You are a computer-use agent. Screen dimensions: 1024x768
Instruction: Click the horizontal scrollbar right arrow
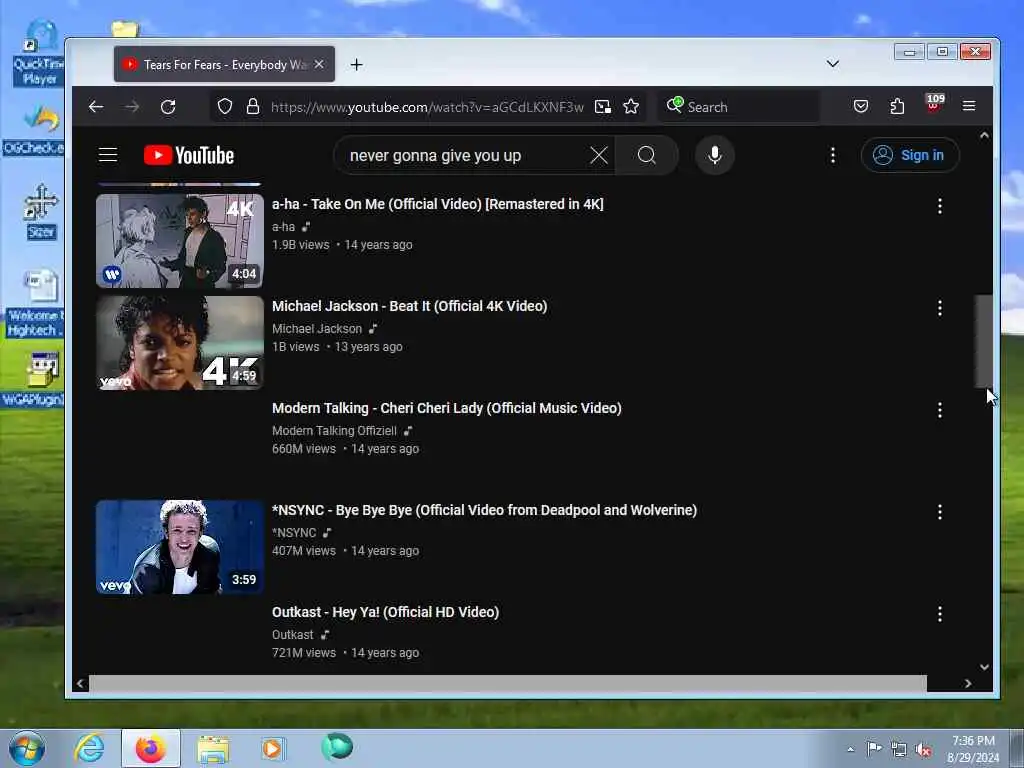pyautogui.click(x=968, y=683)
